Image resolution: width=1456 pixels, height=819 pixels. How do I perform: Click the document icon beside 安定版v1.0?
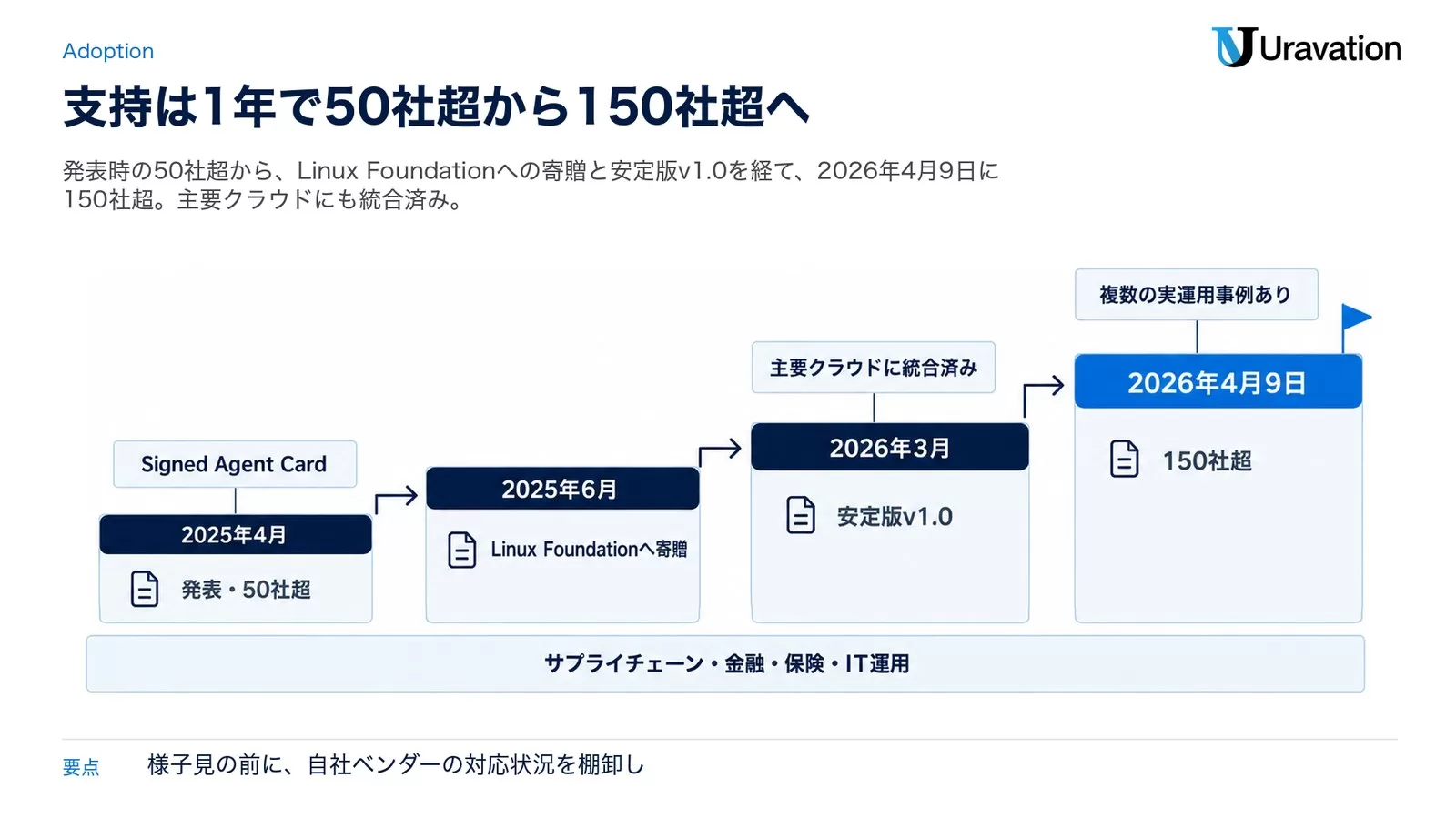tap(801, 515)
